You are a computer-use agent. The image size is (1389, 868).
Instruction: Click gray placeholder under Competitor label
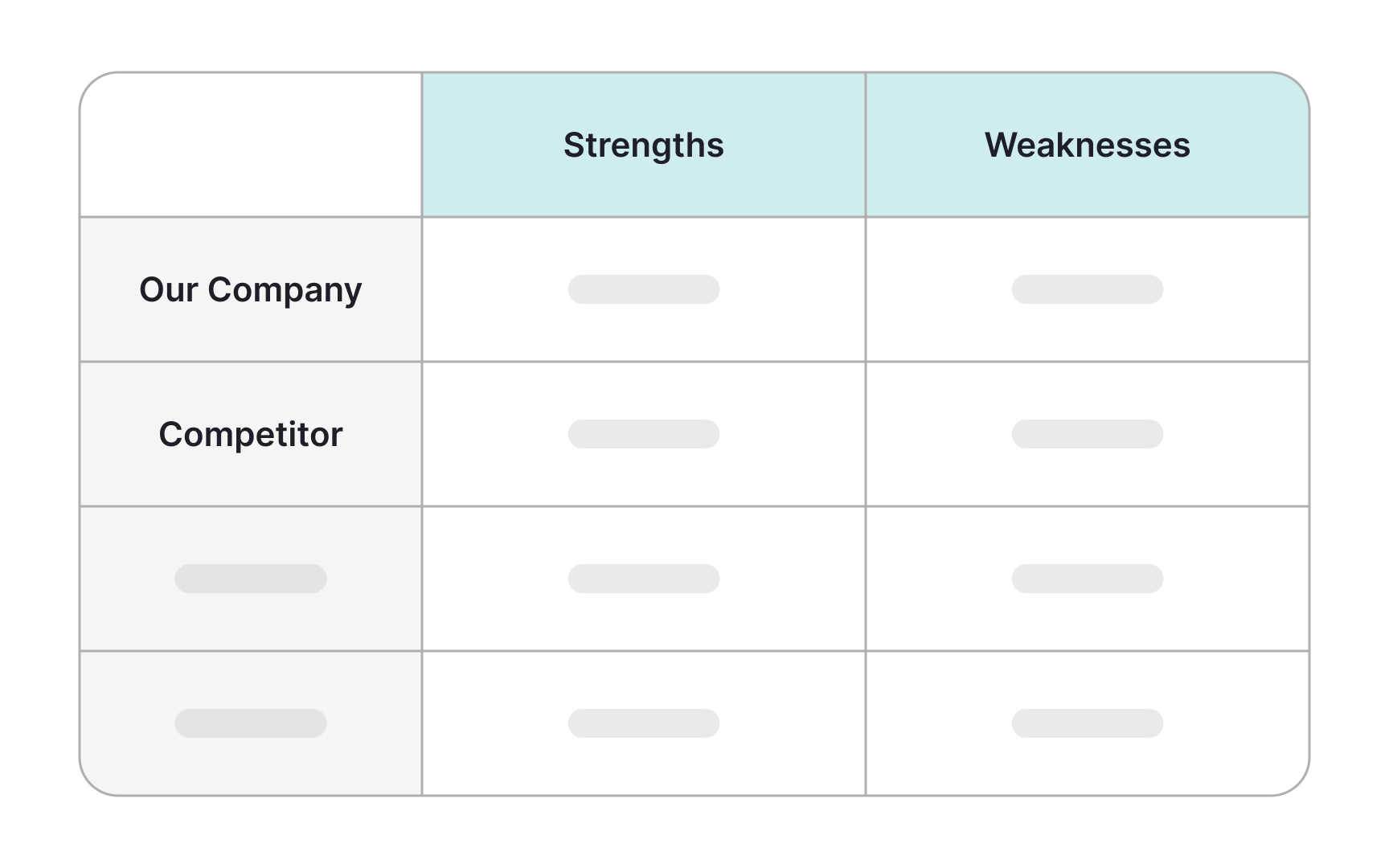pos(251,579)
